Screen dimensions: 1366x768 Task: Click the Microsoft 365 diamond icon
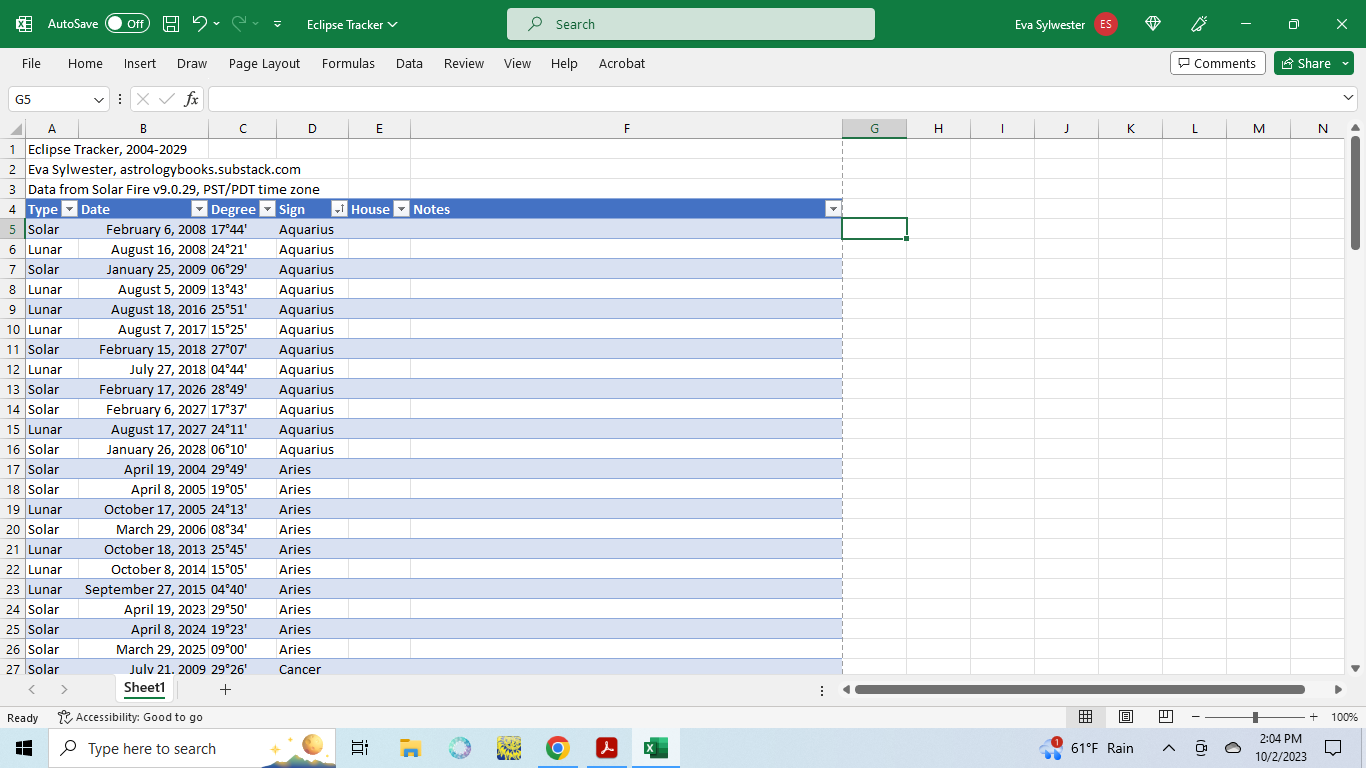(1153, 24)
